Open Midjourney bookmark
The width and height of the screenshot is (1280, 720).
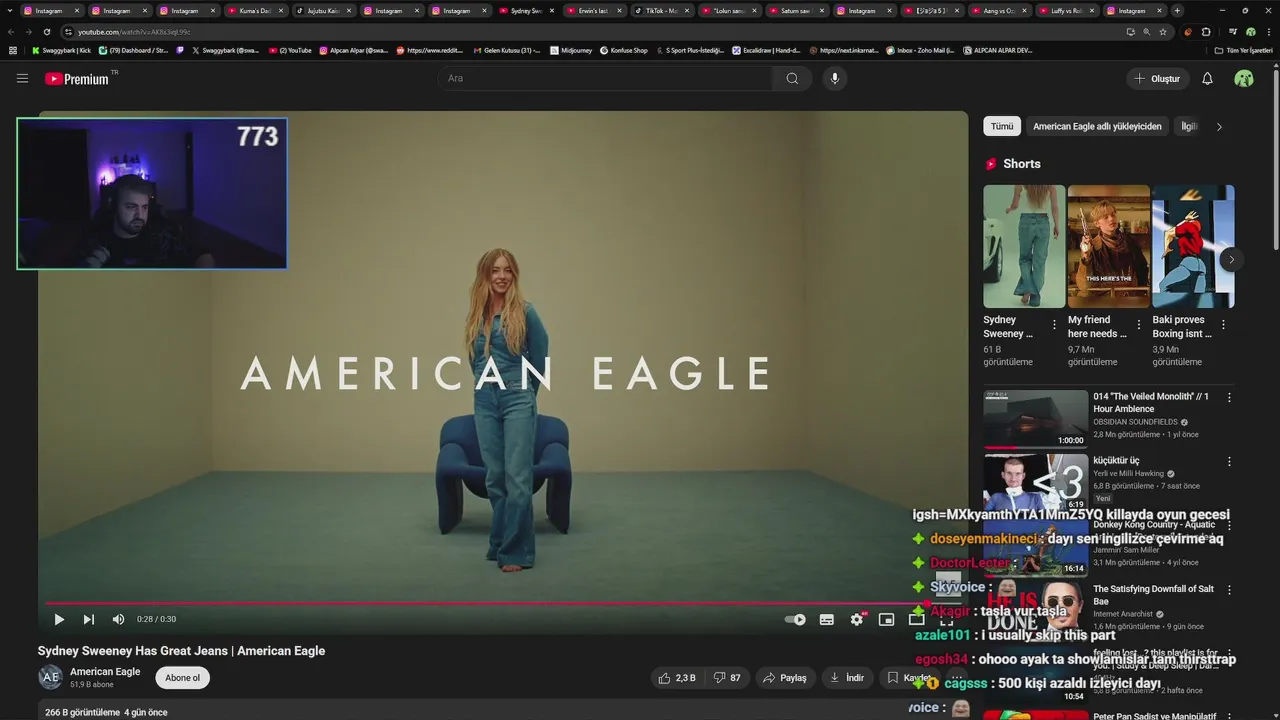[571, 50]
